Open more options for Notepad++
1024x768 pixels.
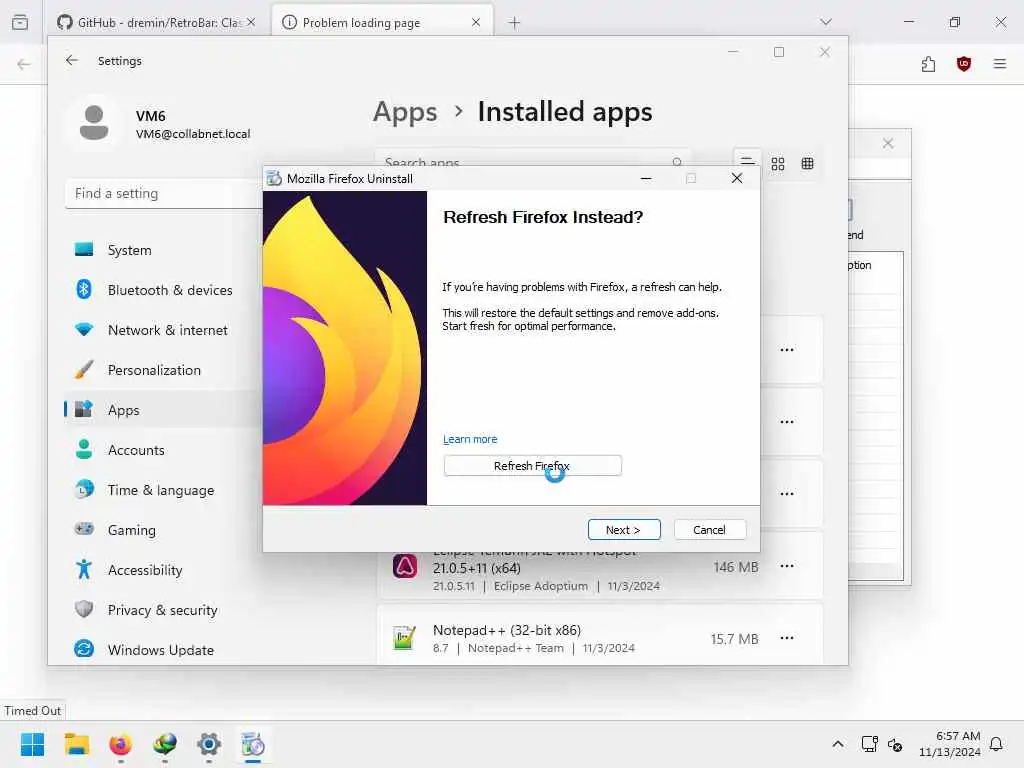click(x=787, y=638)
